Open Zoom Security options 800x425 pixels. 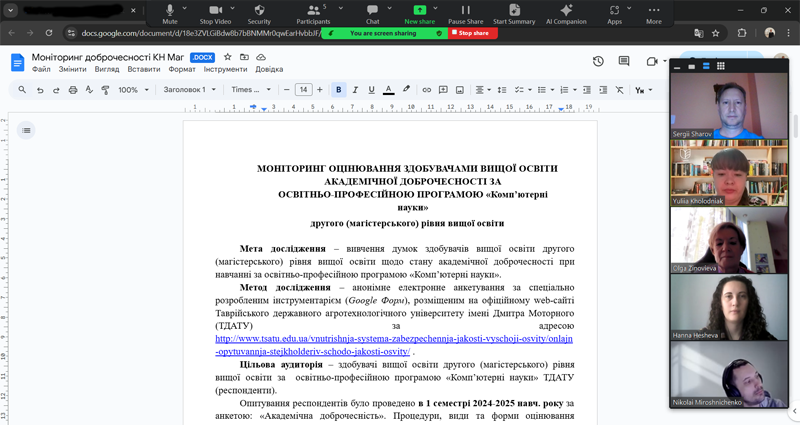(x=259, y=14)
